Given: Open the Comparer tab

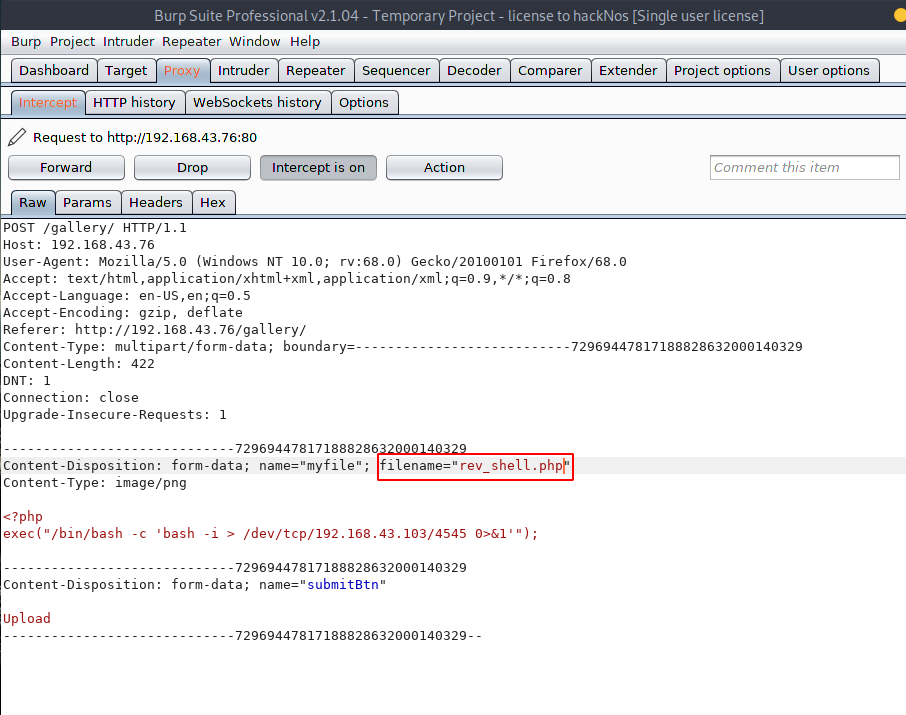Looking at the screenshot, I should [550, 71].
